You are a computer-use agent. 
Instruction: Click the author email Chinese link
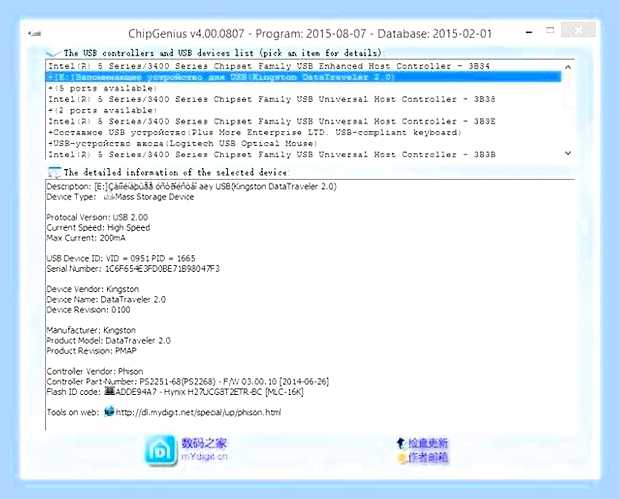click(x=428, y=457)
